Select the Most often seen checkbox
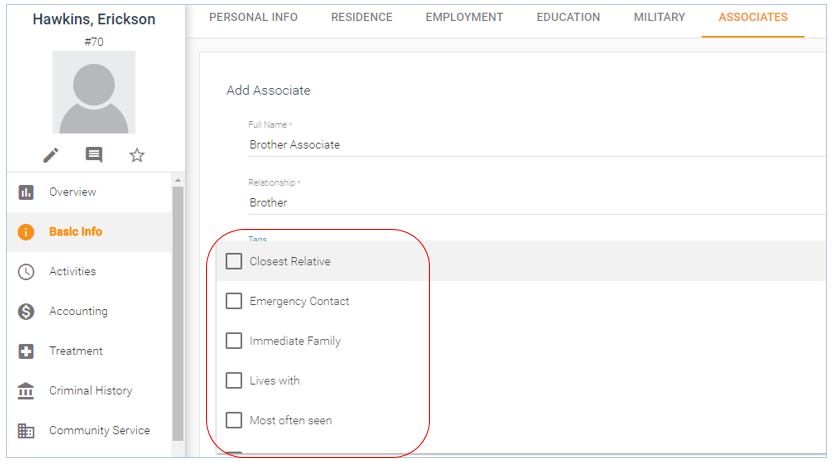833x462 pixels. [x=234, y=420]
